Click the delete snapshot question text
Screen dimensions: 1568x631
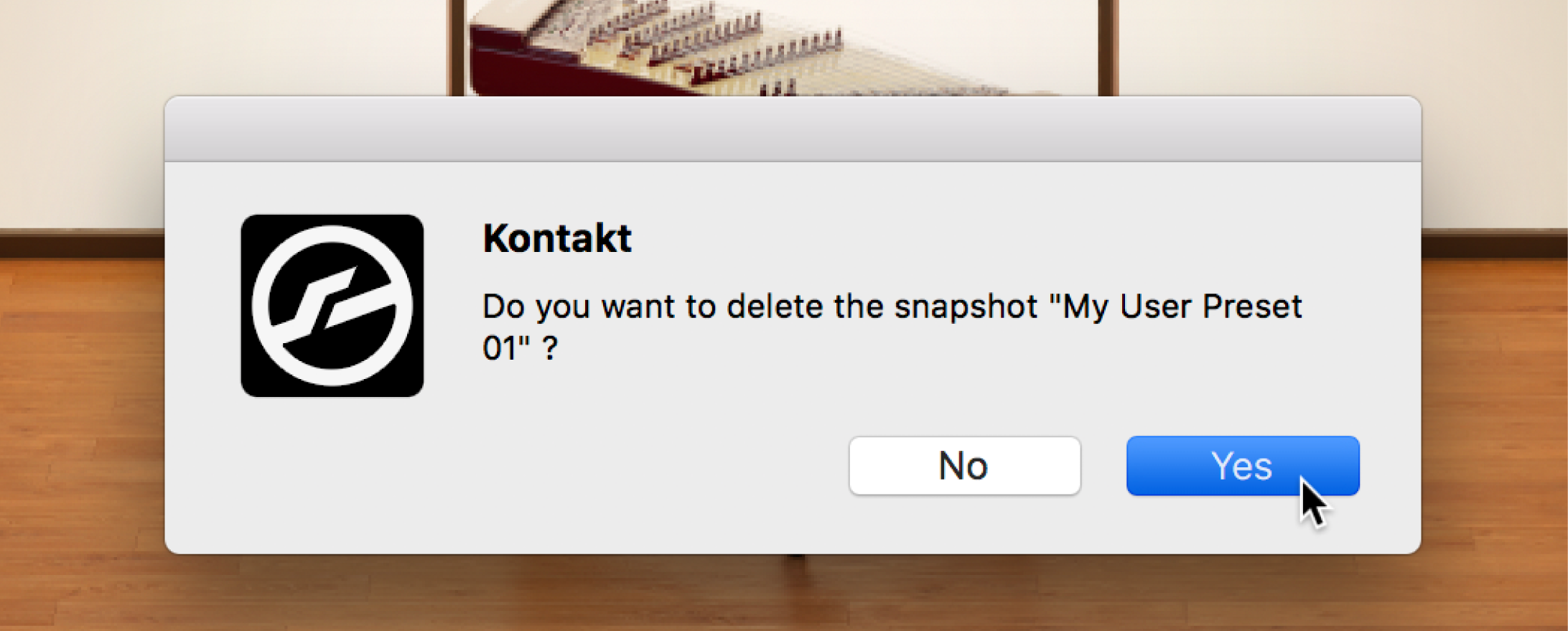(x=761, y=307)
